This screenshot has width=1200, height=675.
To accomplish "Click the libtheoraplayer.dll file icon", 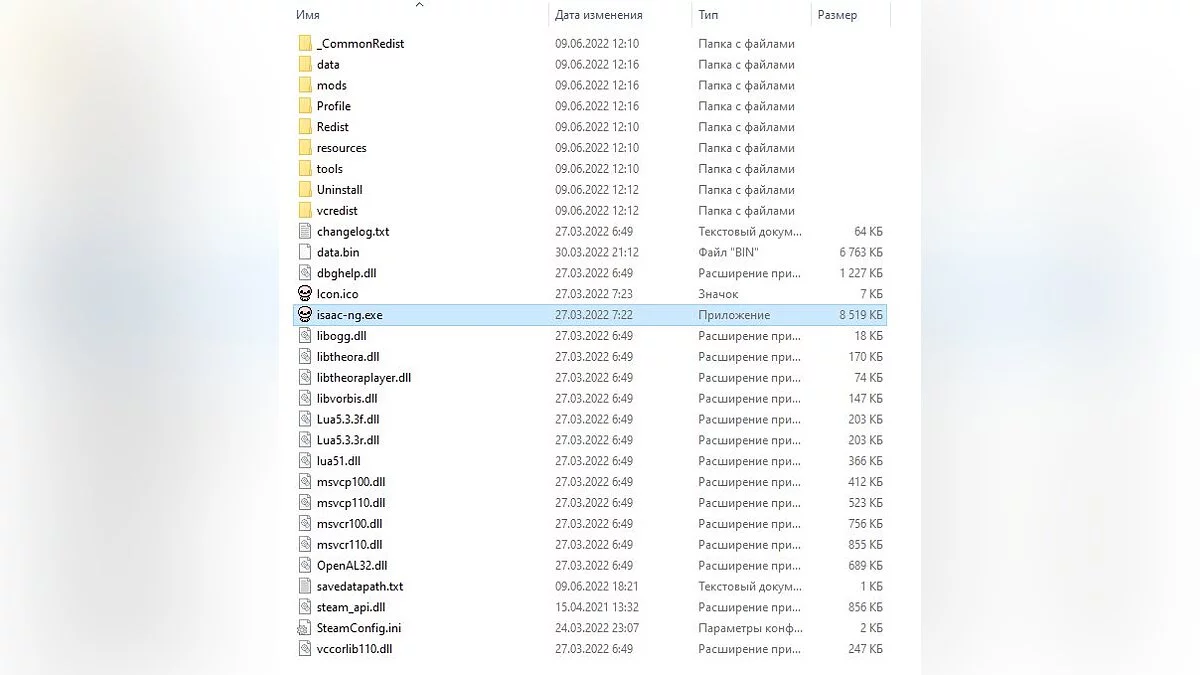I will (x=306, y=378).
